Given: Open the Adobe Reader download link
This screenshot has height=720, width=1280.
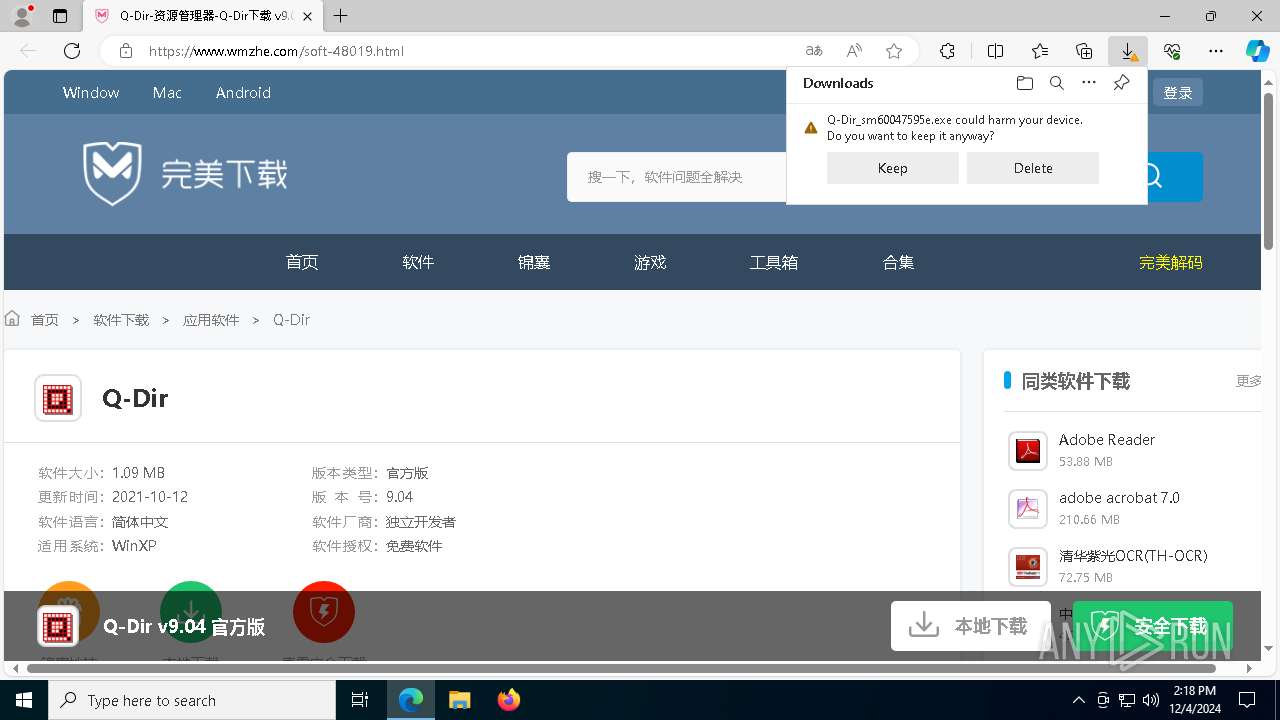Looking at the screenshot, I should click(1107, 439).
